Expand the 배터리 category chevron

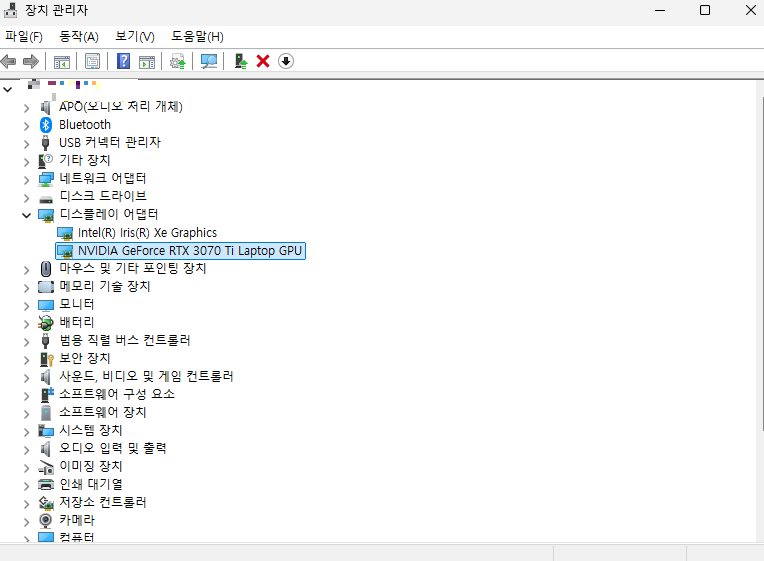point(26,324)
